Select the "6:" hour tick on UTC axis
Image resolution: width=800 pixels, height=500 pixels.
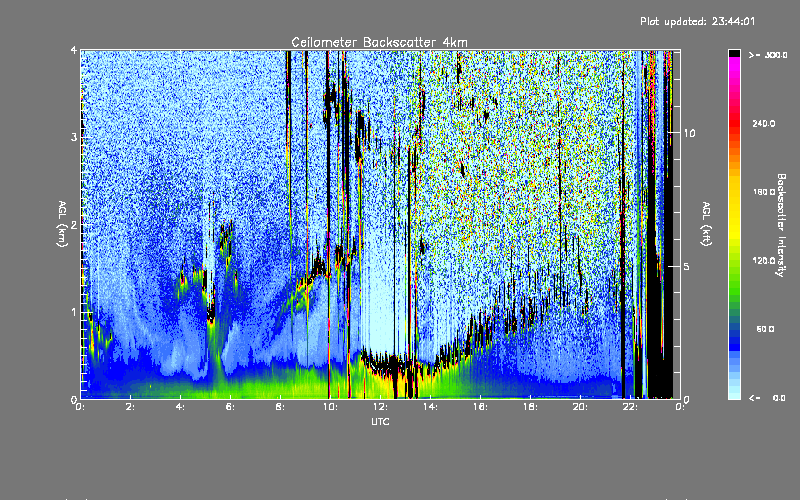point(230,407)
